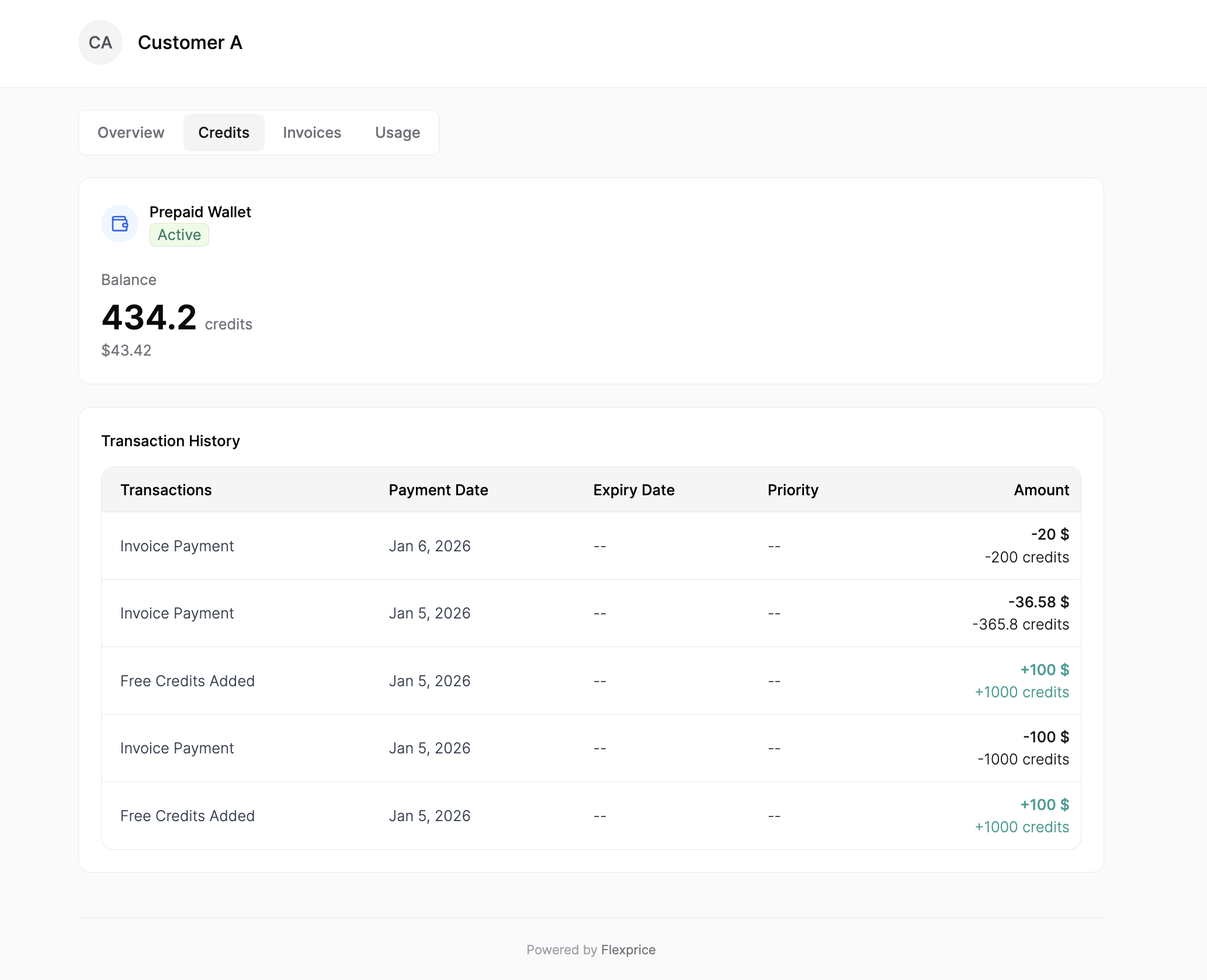Click the Amount column header
Image resolution: width=1207 pixels, height=980 pixels.
point(1041,490)
